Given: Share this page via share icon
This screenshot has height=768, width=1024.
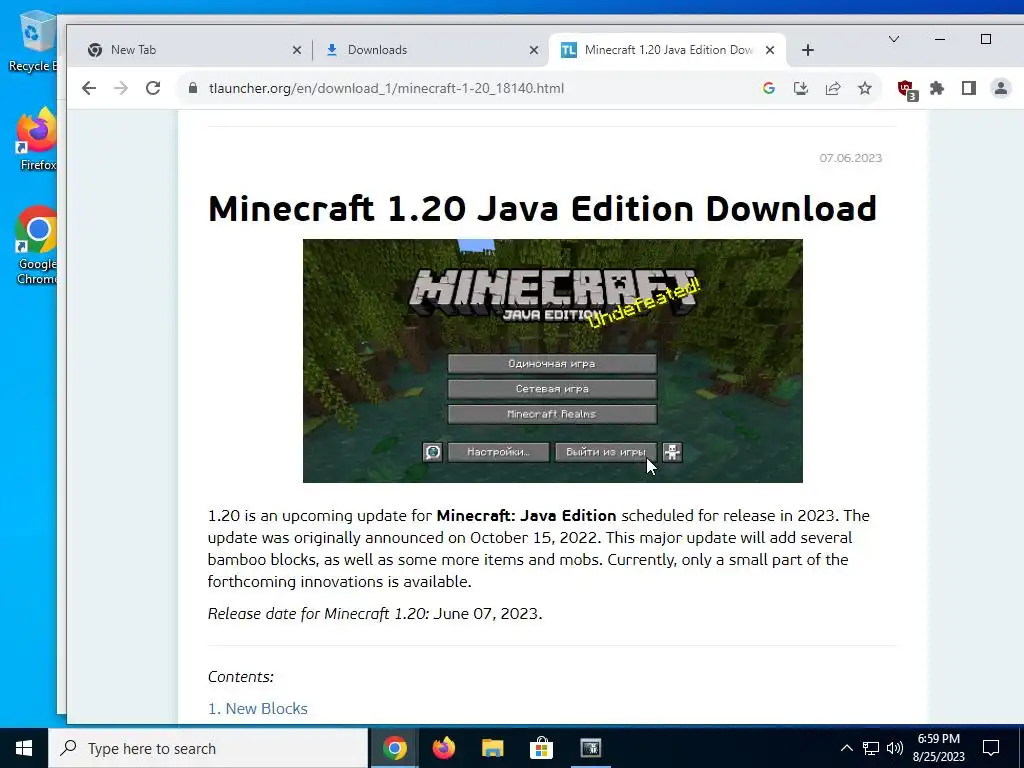Looking at the screenshot, I should click(x=833, y=88).
